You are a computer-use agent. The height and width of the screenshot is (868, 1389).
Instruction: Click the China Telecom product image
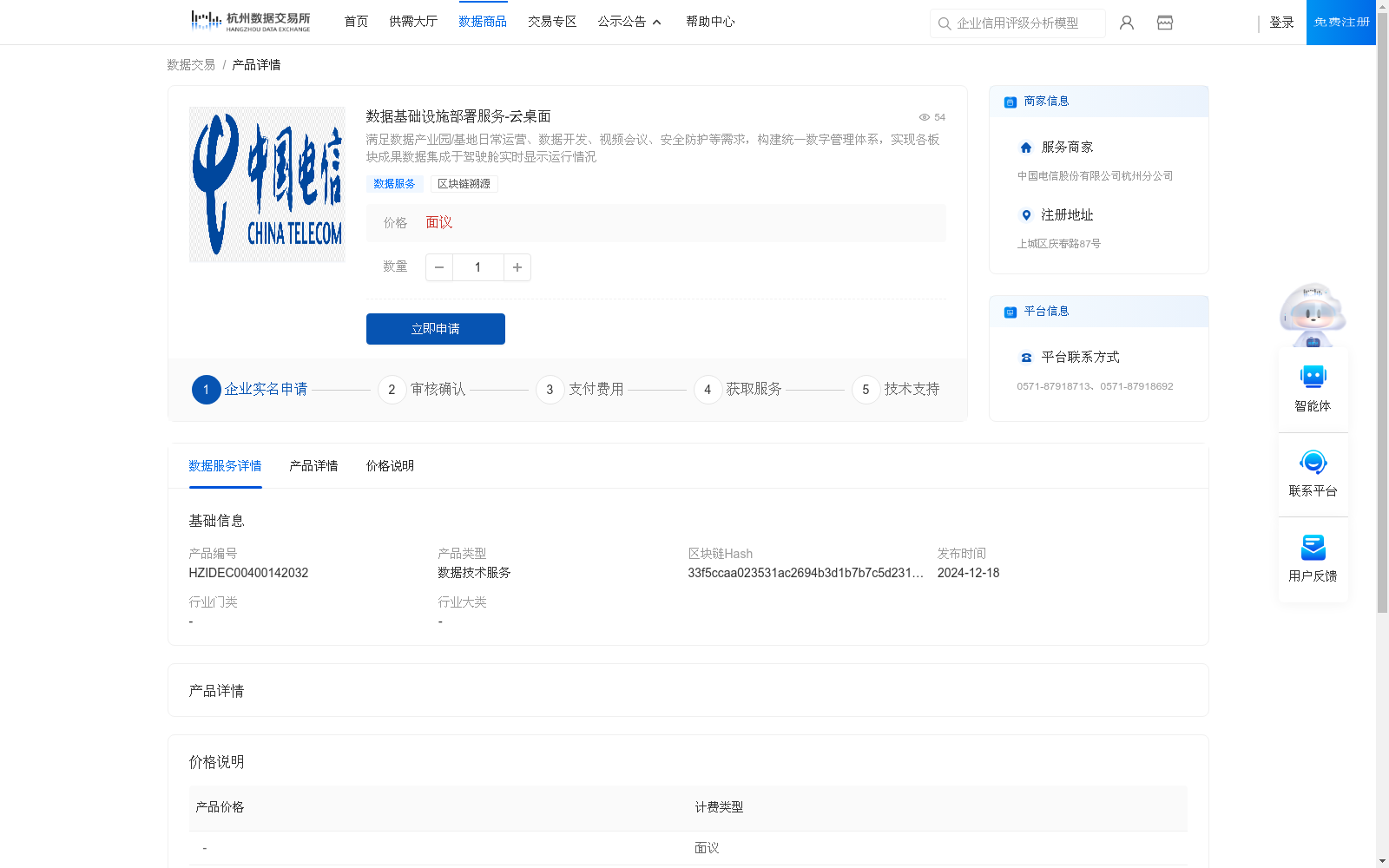(267, 184)
